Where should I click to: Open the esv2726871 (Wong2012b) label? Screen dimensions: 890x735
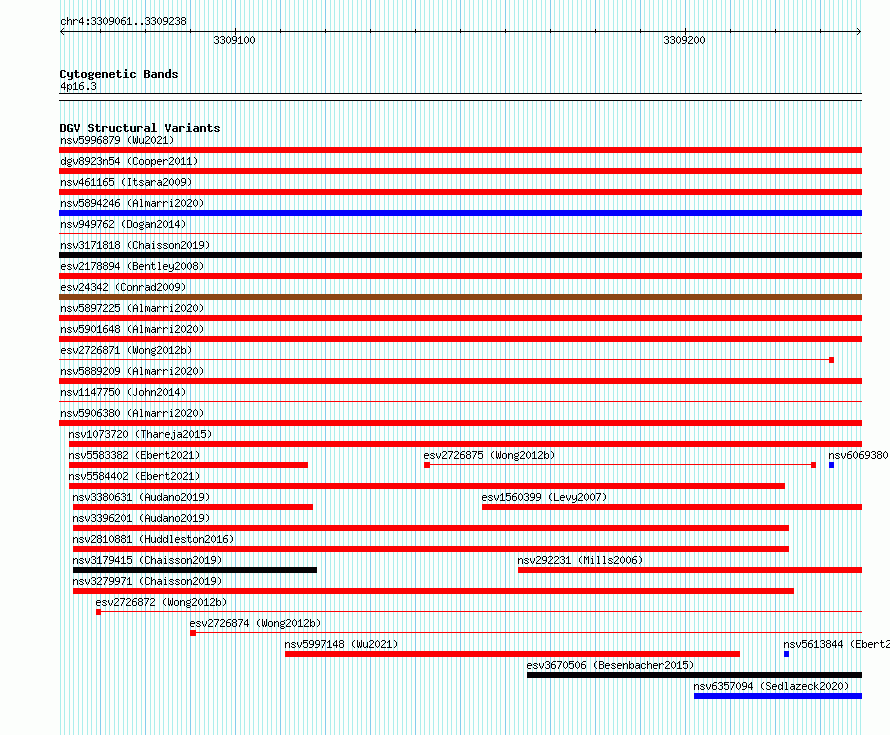point(126,350)
